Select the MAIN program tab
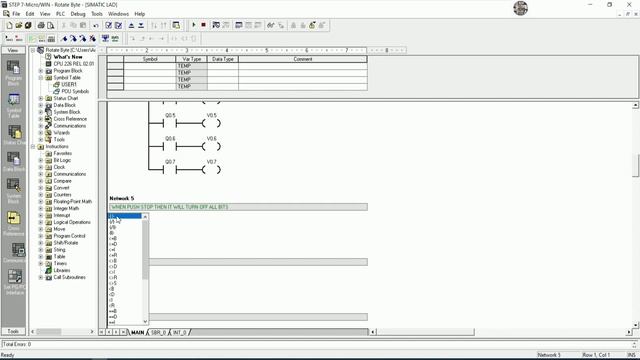The image size is (640, 360). click(138, 333)
